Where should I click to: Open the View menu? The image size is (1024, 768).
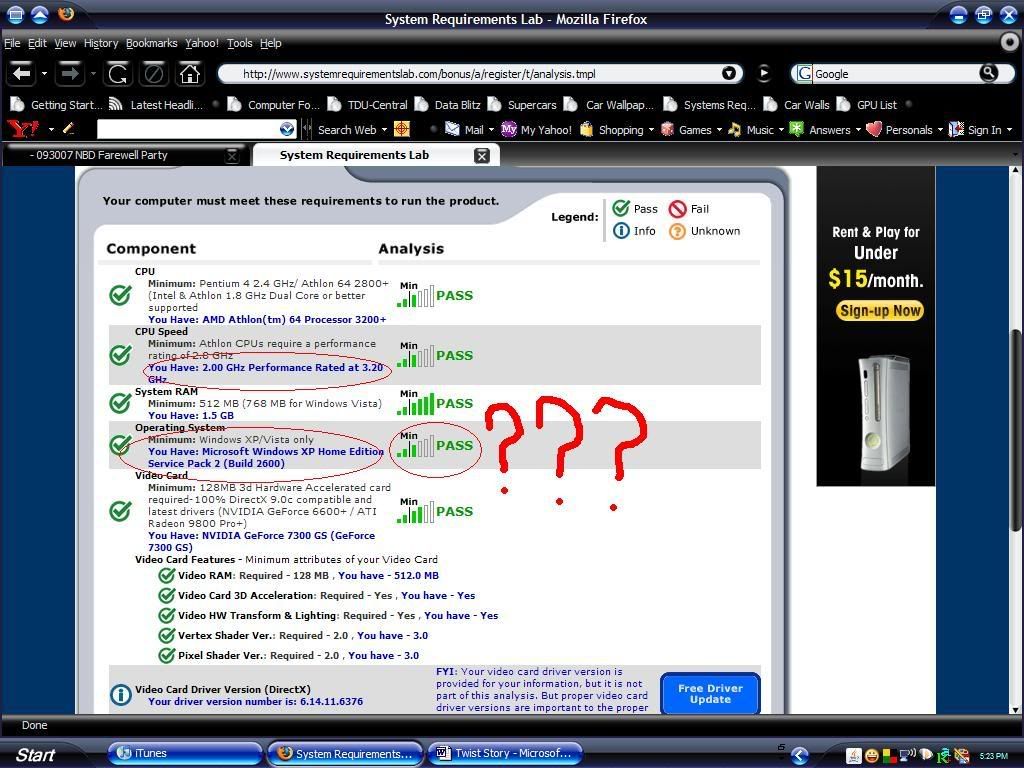[65, 43]
